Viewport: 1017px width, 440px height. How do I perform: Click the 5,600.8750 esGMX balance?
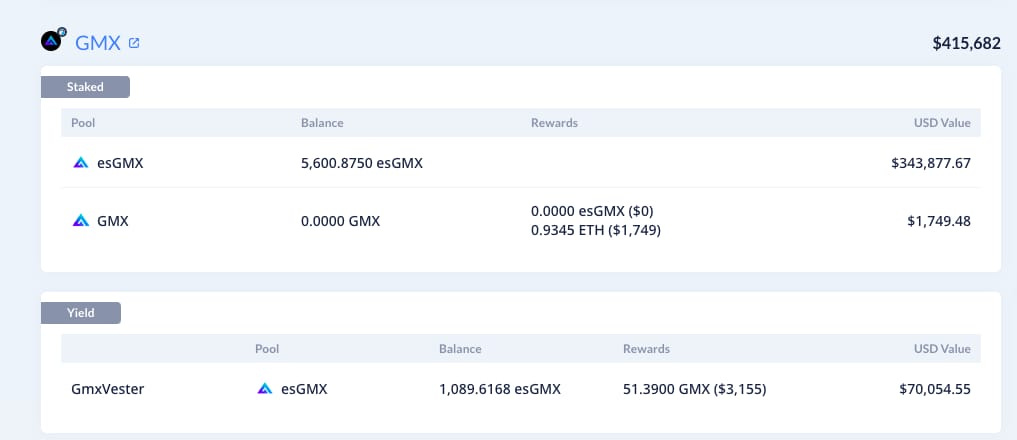(362, 163)
